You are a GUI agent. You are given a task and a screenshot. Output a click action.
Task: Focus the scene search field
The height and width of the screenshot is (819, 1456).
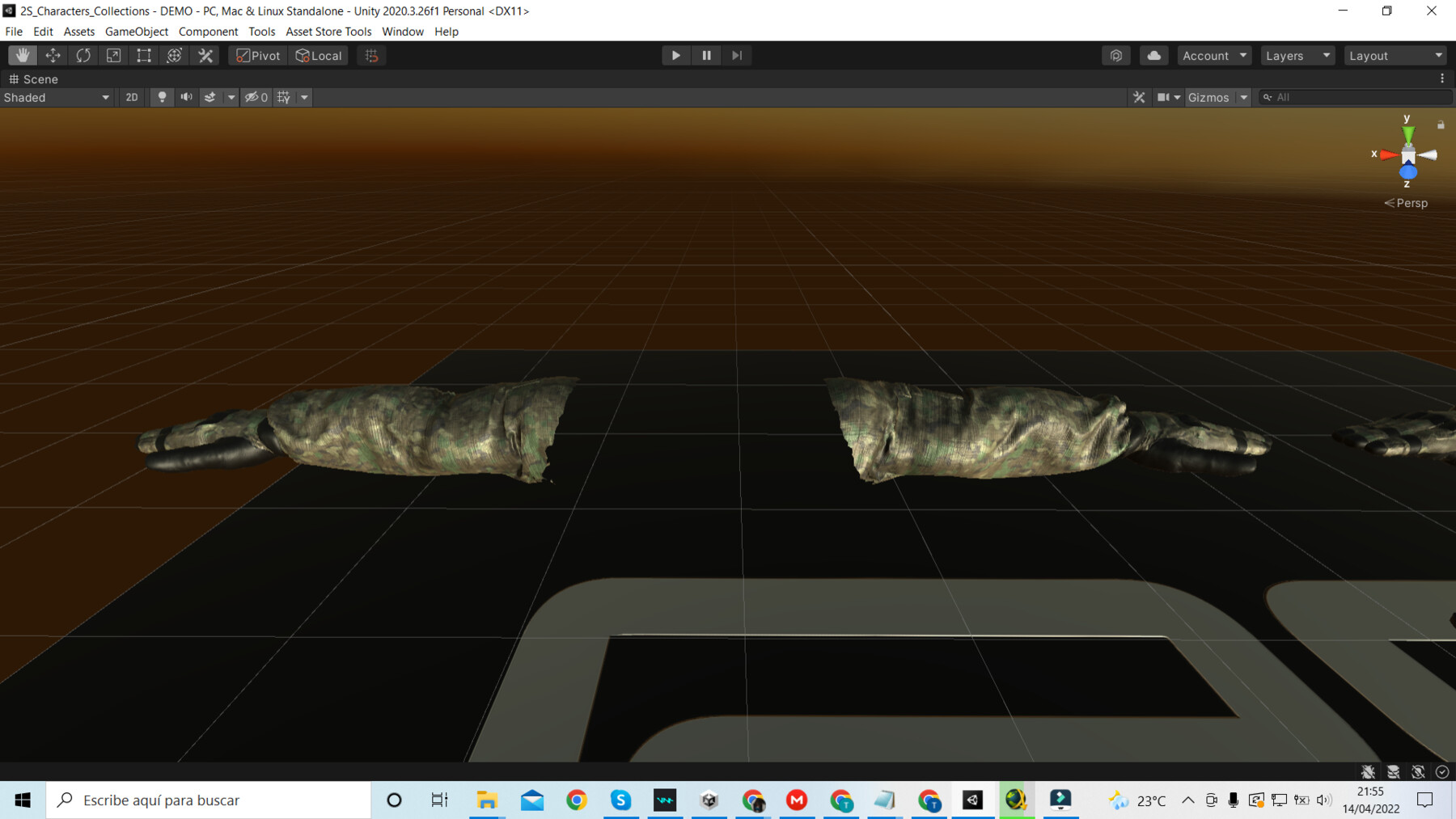[1357, 97]
